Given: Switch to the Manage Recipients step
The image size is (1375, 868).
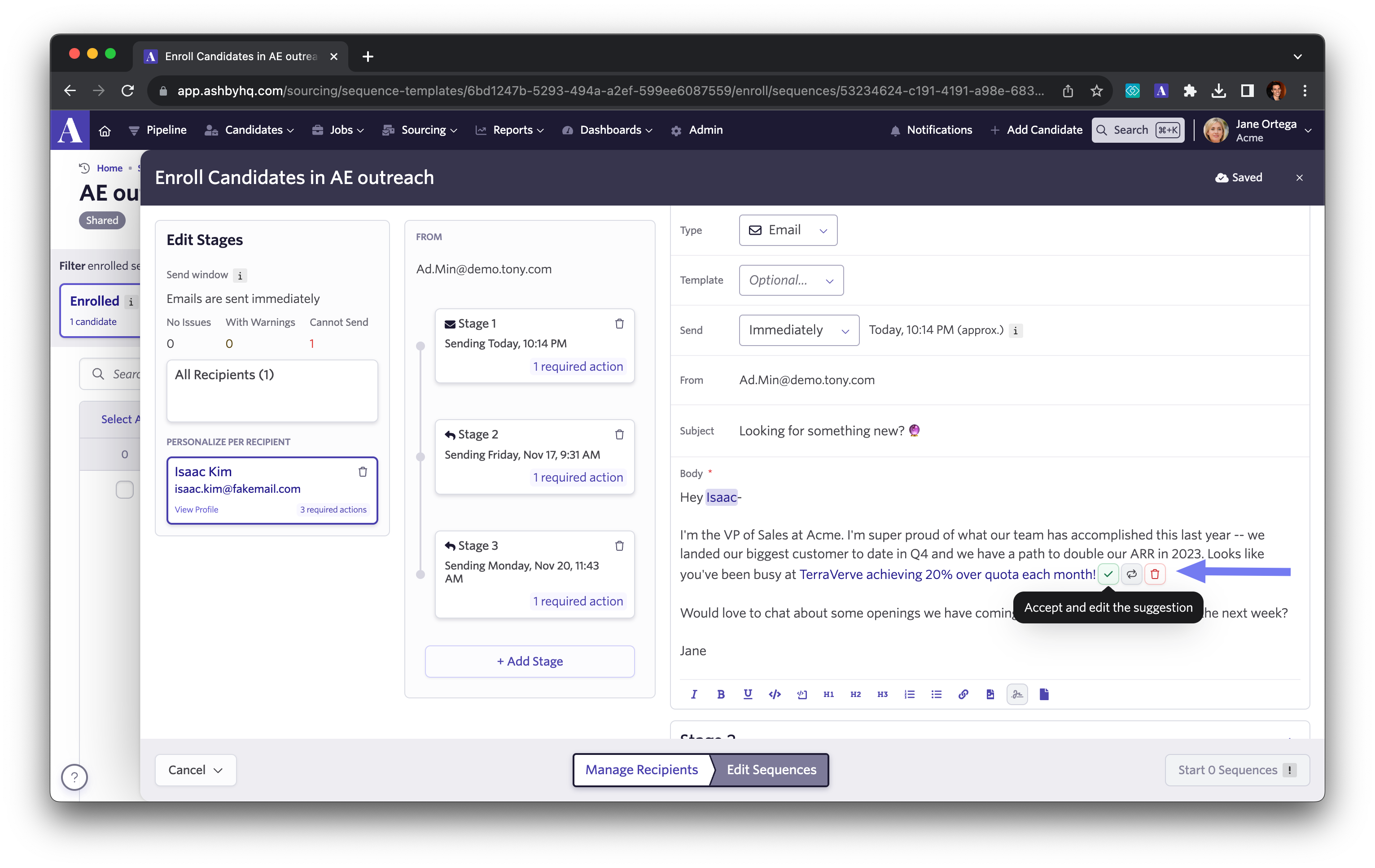Looking at the screenshot, I should pyautogui.click(x=641, y=769).
